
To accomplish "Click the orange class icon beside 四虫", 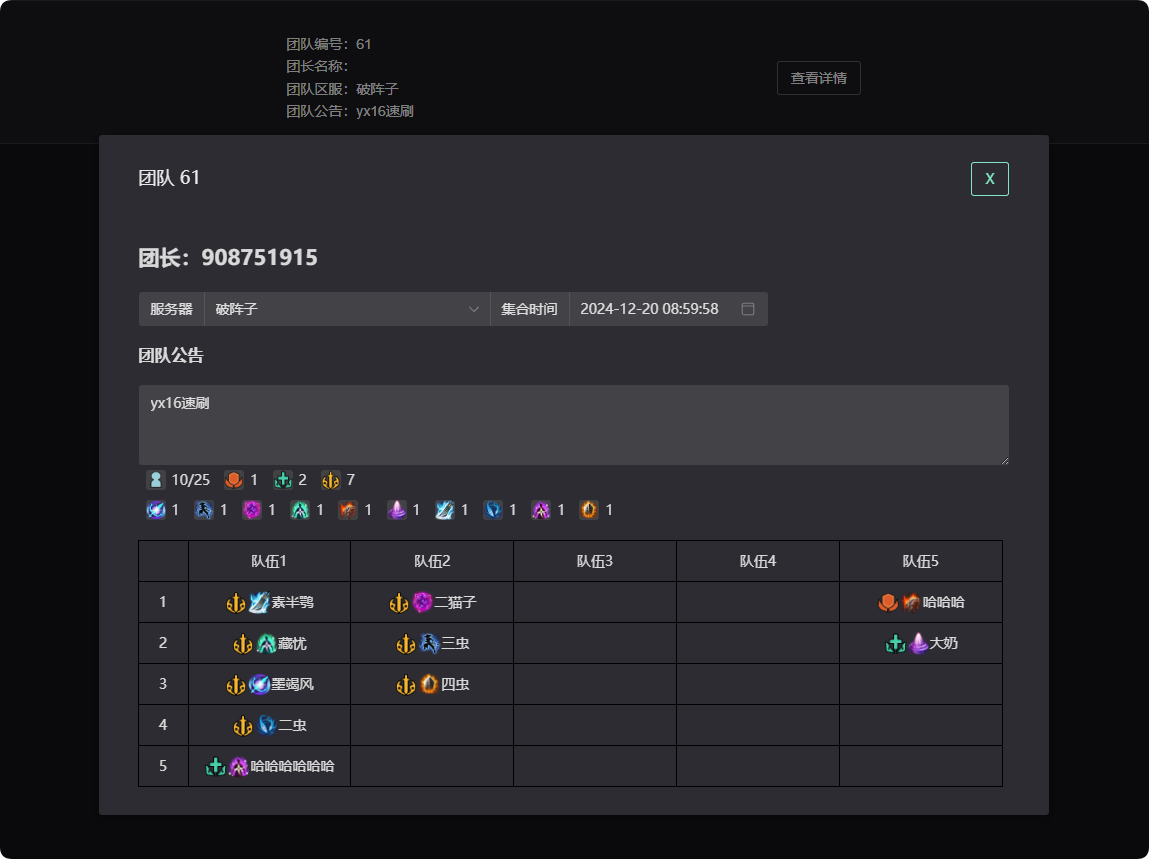I will click(x=429, y=685).
